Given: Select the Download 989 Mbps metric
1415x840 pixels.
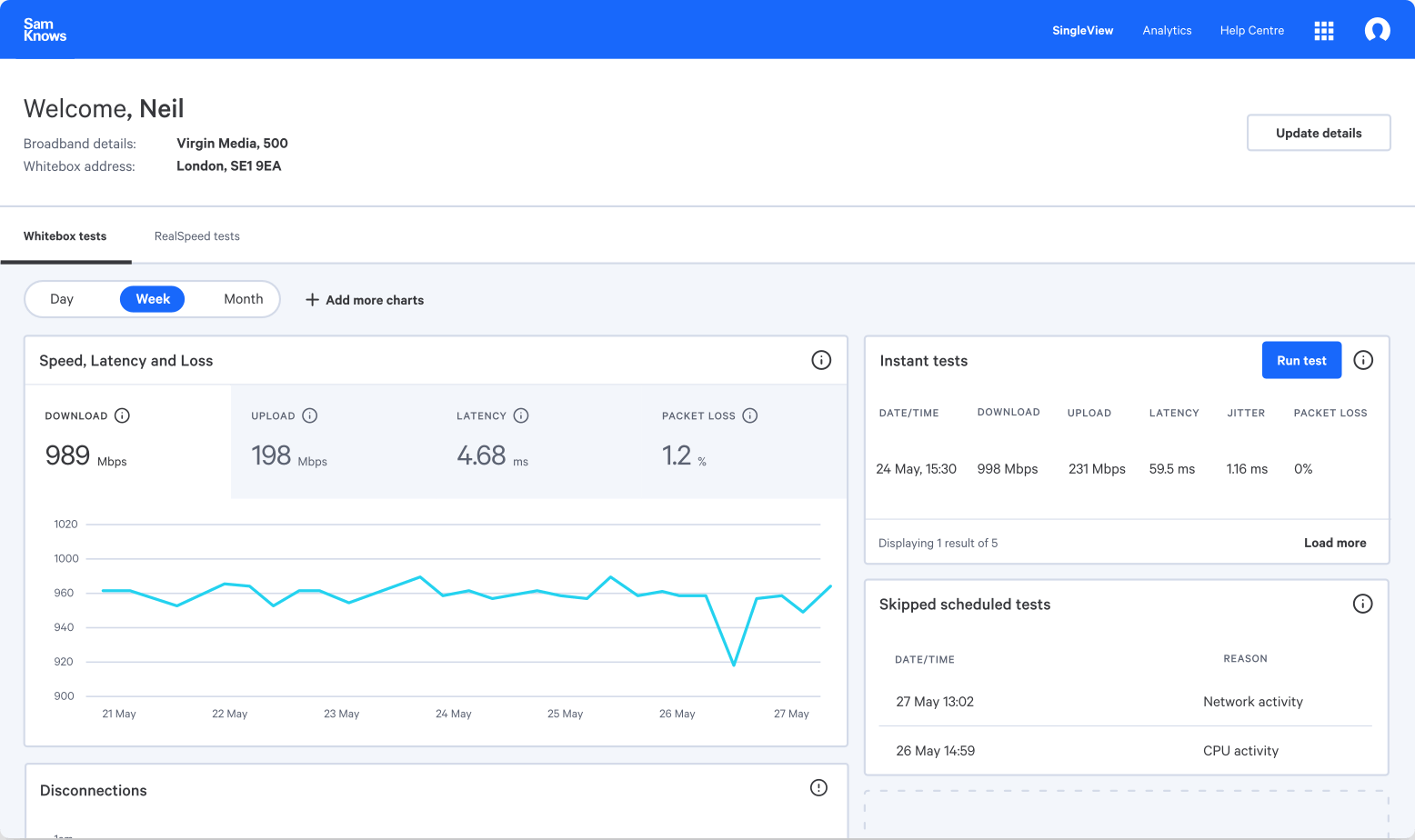Looking at the screenshot, I should point(128,441).
